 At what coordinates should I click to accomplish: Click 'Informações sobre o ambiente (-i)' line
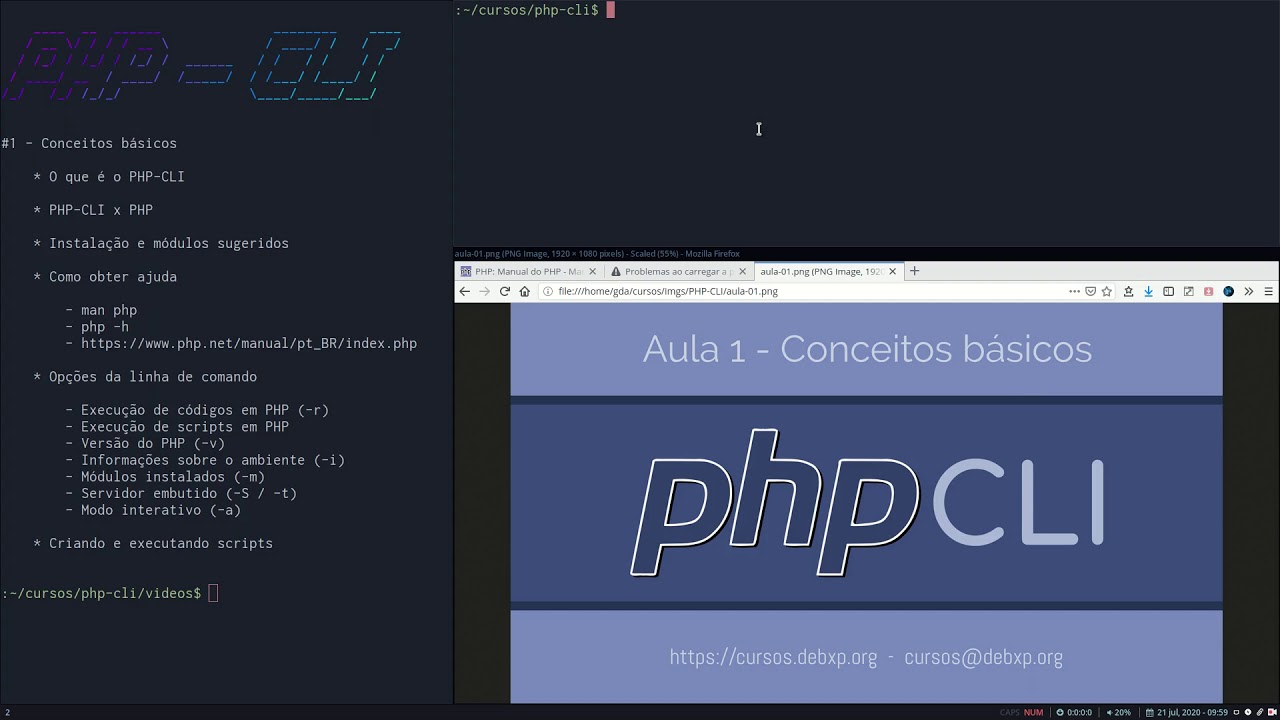205,460
